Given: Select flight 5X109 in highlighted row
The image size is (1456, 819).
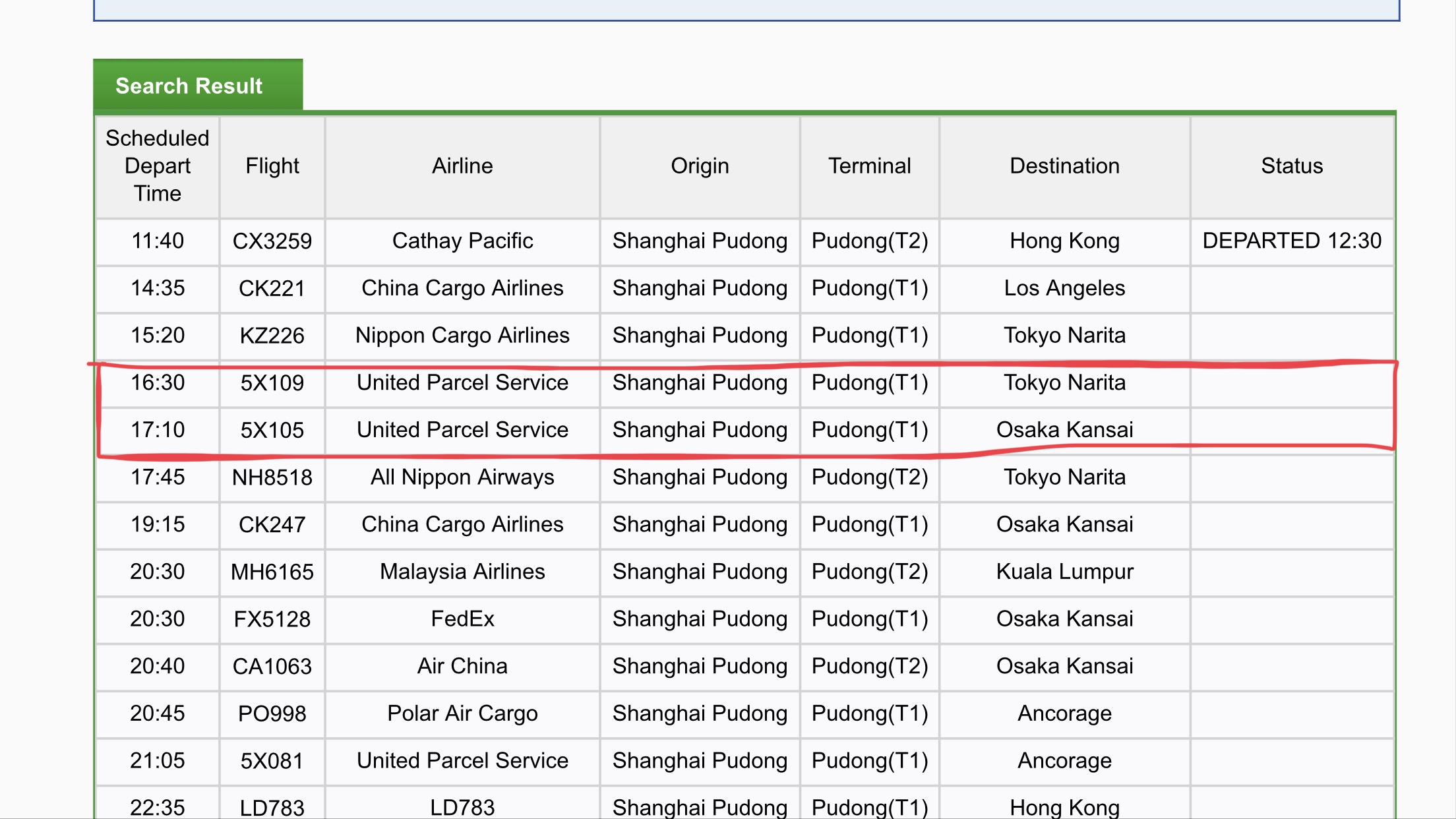Looking at the screenshot, I should (x=272, y=383).
